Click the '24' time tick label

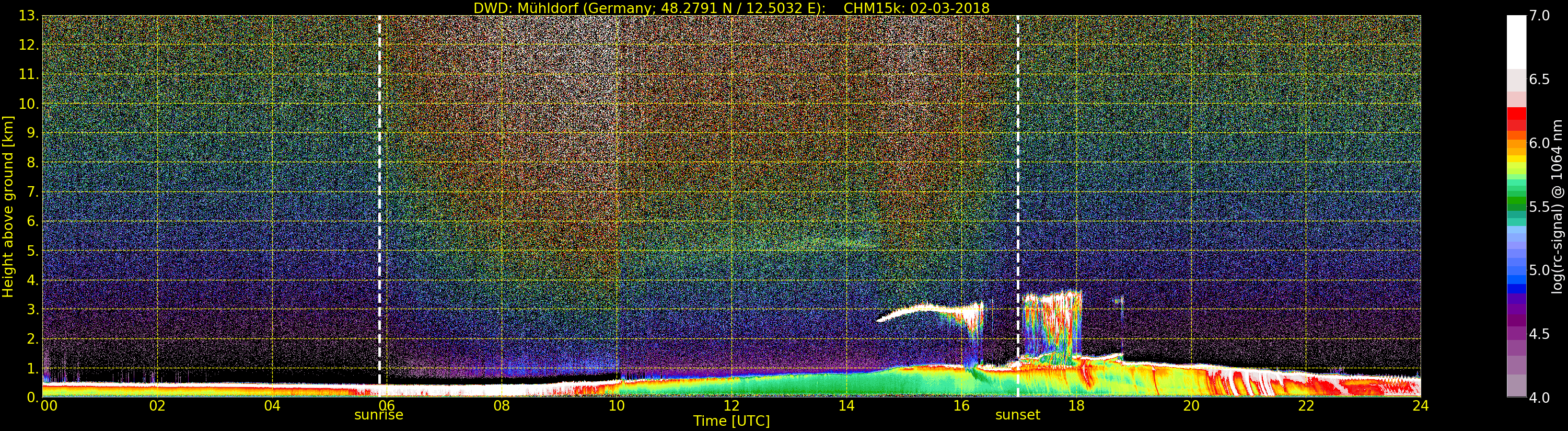(x=1420, y=405)
